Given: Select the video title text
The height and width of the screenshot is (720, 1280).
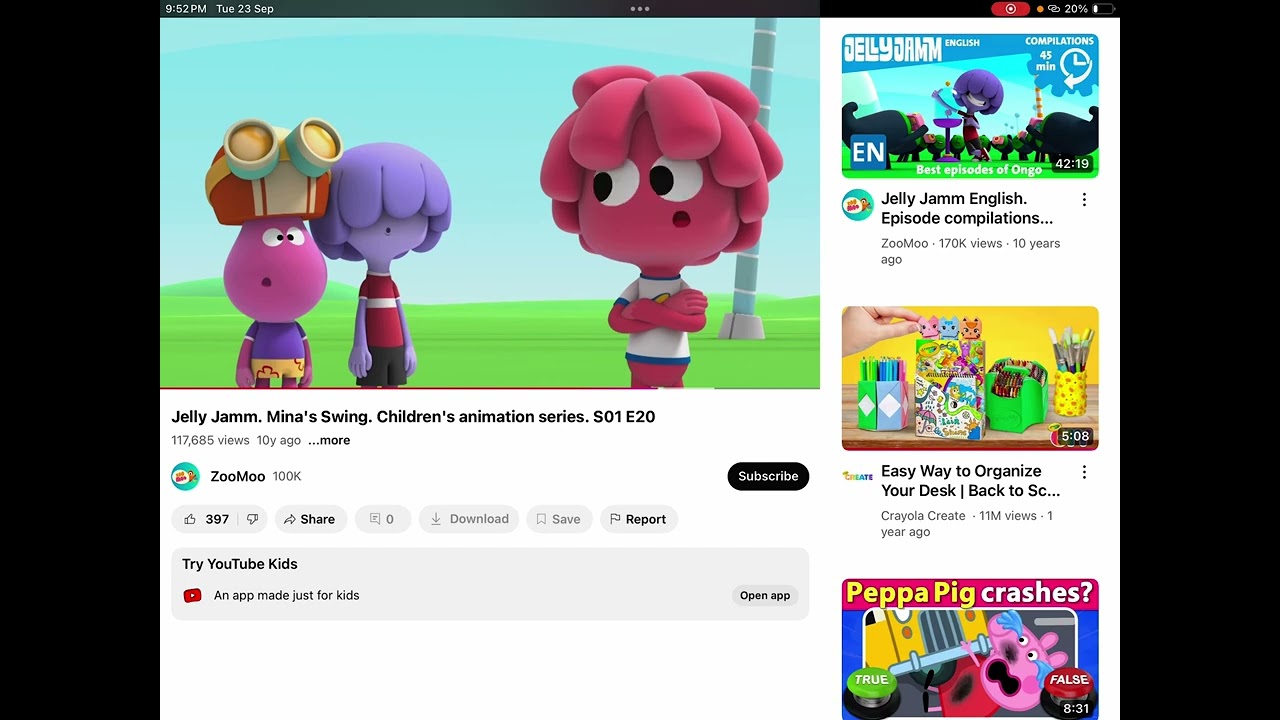Looking at the screenshot, I should [x=413, y=417].
